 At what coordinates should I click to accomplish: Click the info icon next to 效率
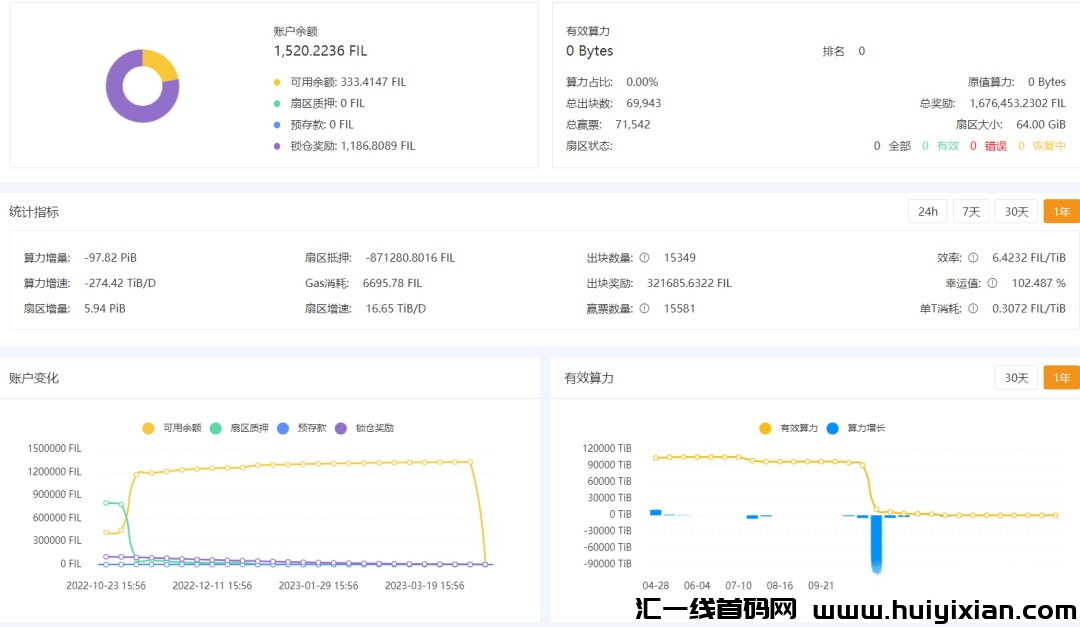[973, 258]
